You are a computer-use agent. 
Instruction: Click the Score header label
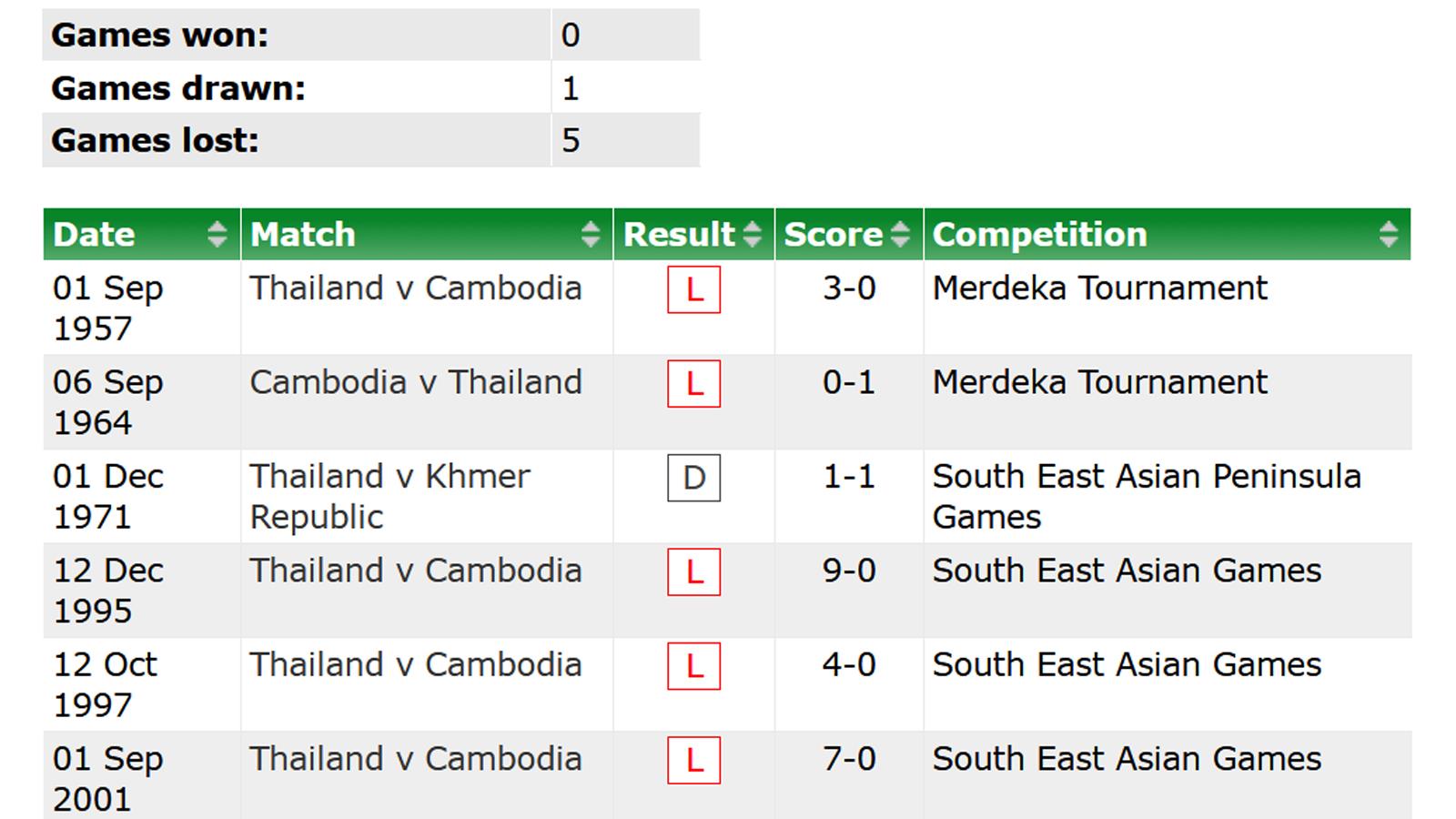(x=834, y=234)
